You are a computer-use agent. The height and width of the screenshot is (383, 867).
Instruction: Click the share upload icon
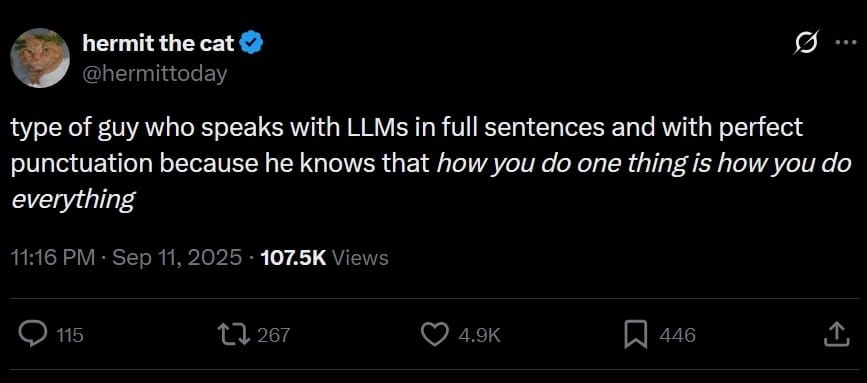click(x=836, y=334)
